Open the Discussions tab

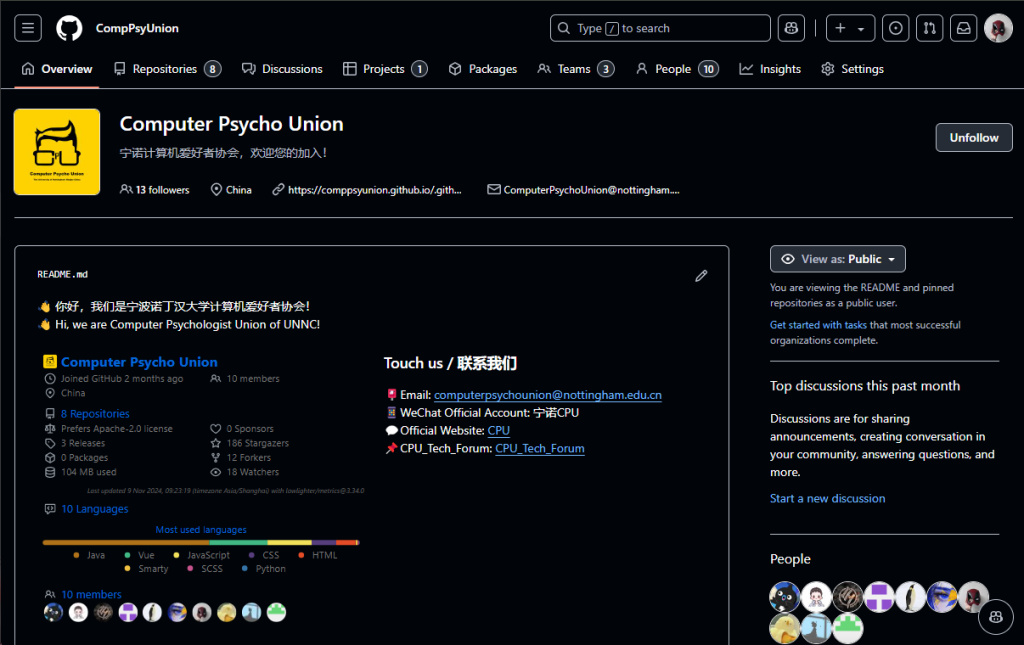282,69
